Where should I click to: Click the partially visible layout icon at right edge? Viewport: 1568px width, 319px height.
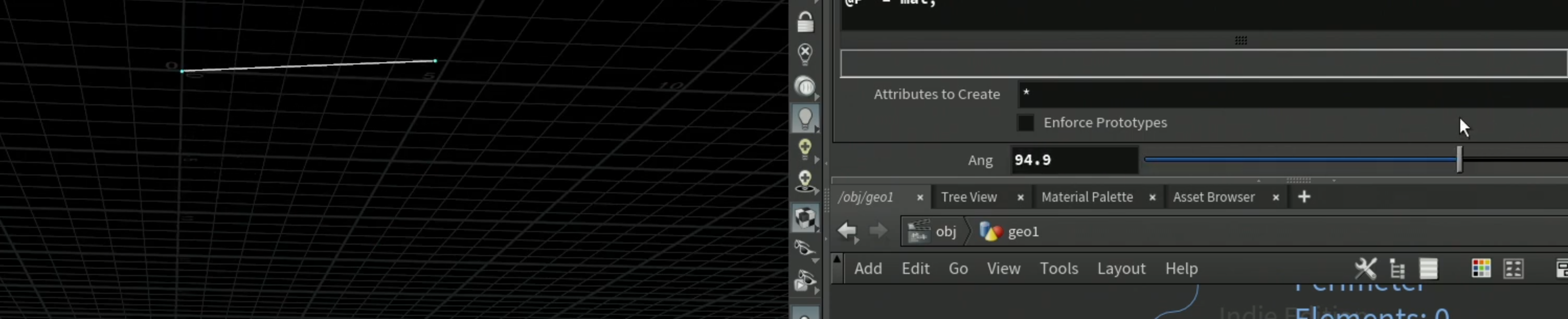[1562, 268]
